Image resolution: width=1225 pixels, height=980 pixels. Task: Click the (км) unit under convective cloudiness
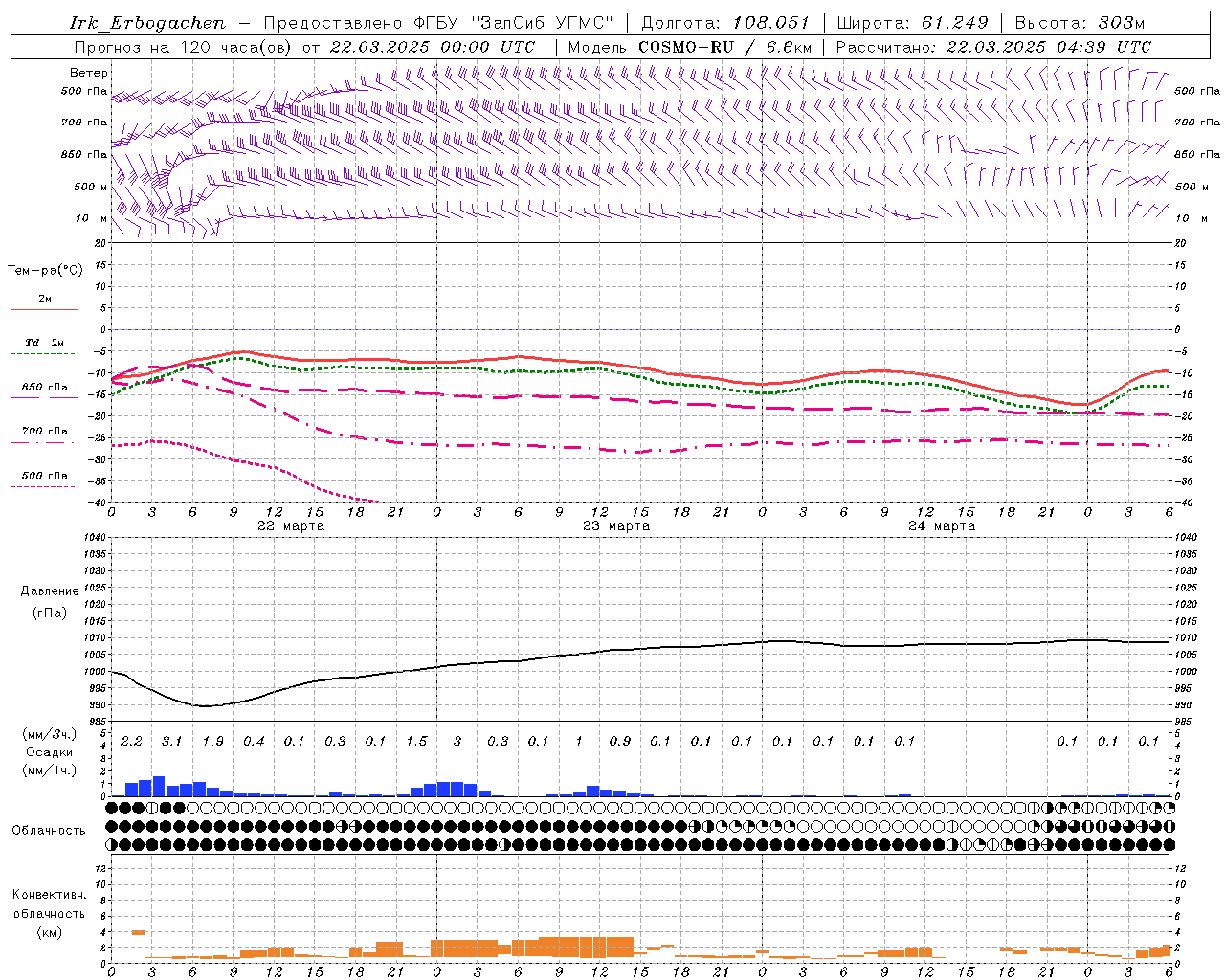pyautogui.click(x=49, y=932)
